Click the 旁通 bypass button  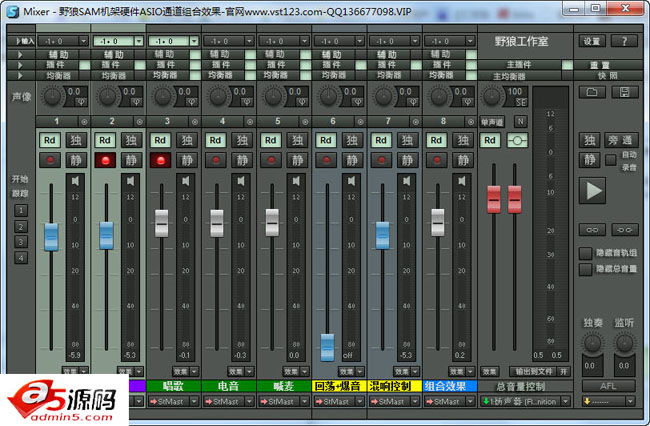(x=621, y=140)
